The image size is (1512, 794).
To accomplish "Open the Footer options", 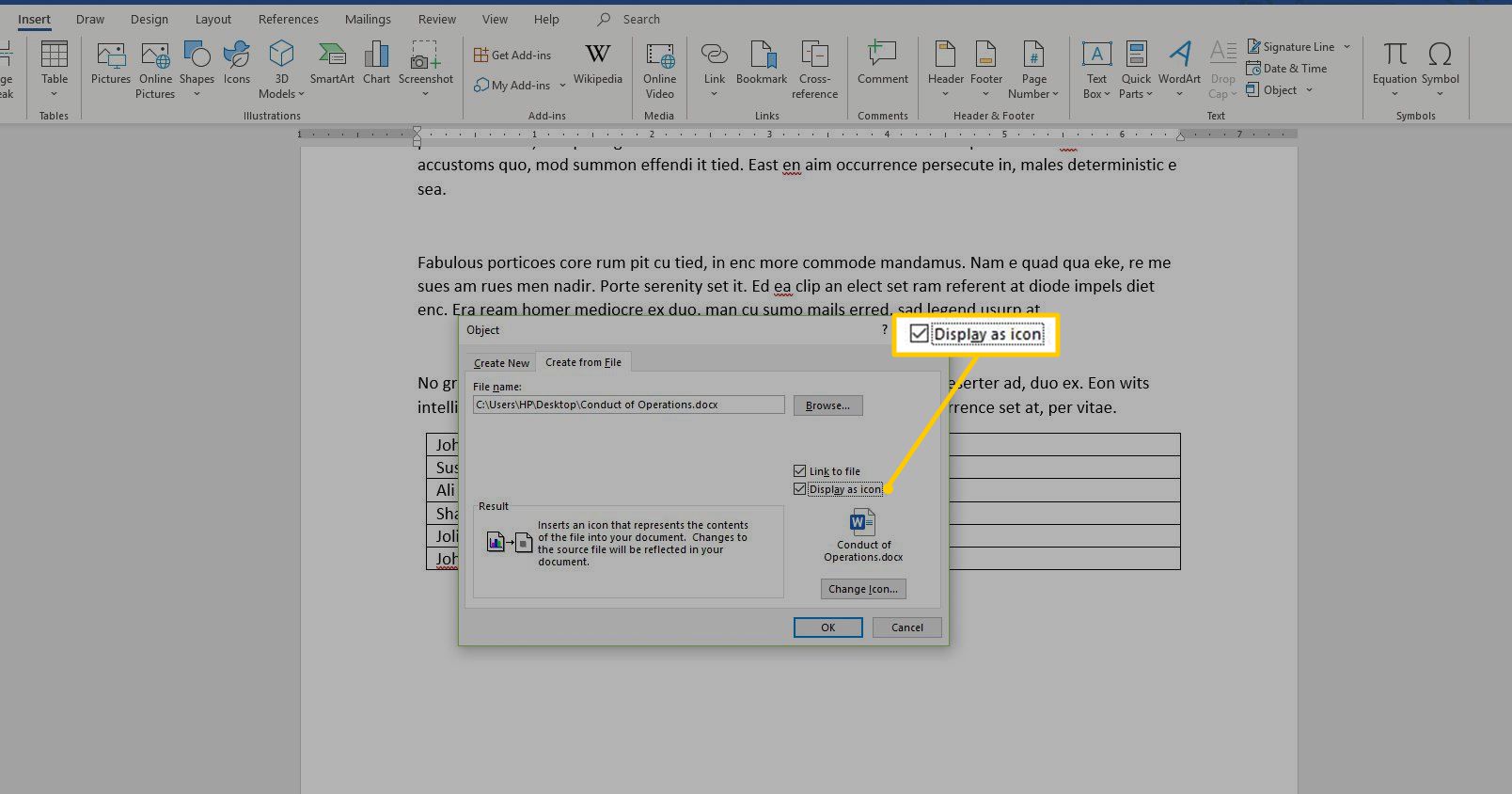I will click(x=986, y=70).
